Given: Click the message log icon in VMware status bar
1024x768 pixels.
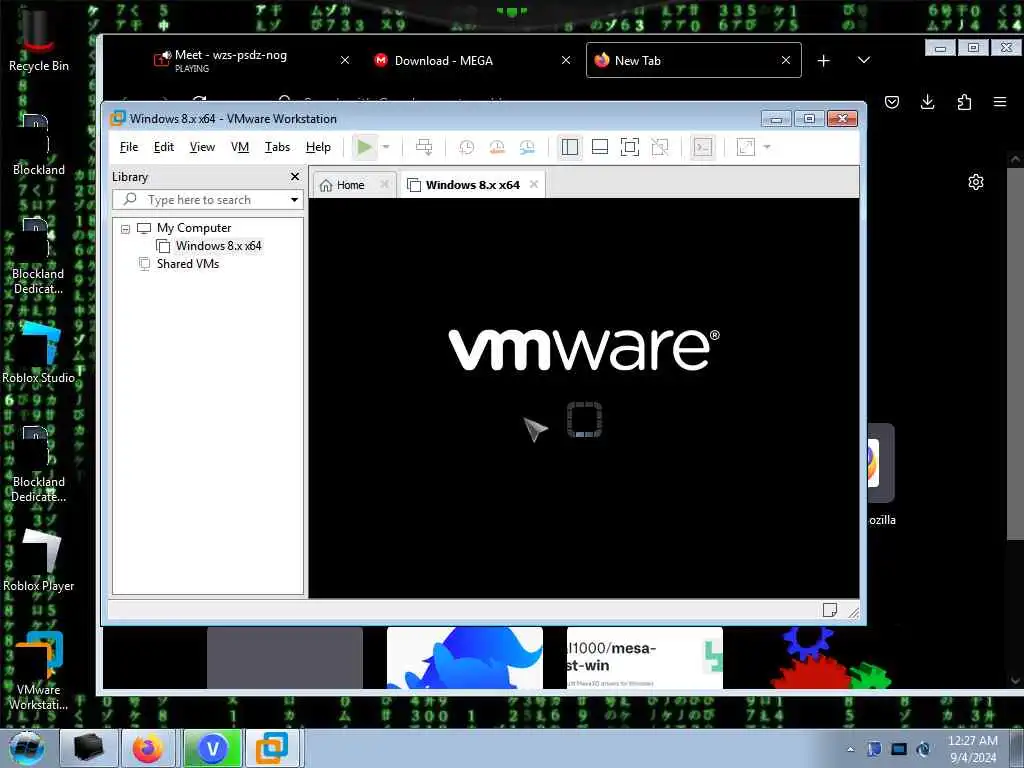Looking at the screenshot, I should coord(829,610).
